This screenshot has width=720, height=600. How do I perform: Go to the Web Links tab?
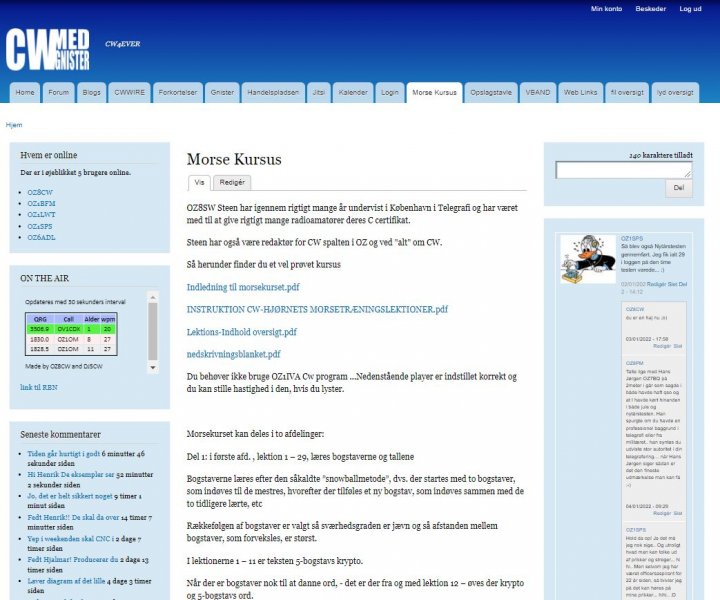580,93
